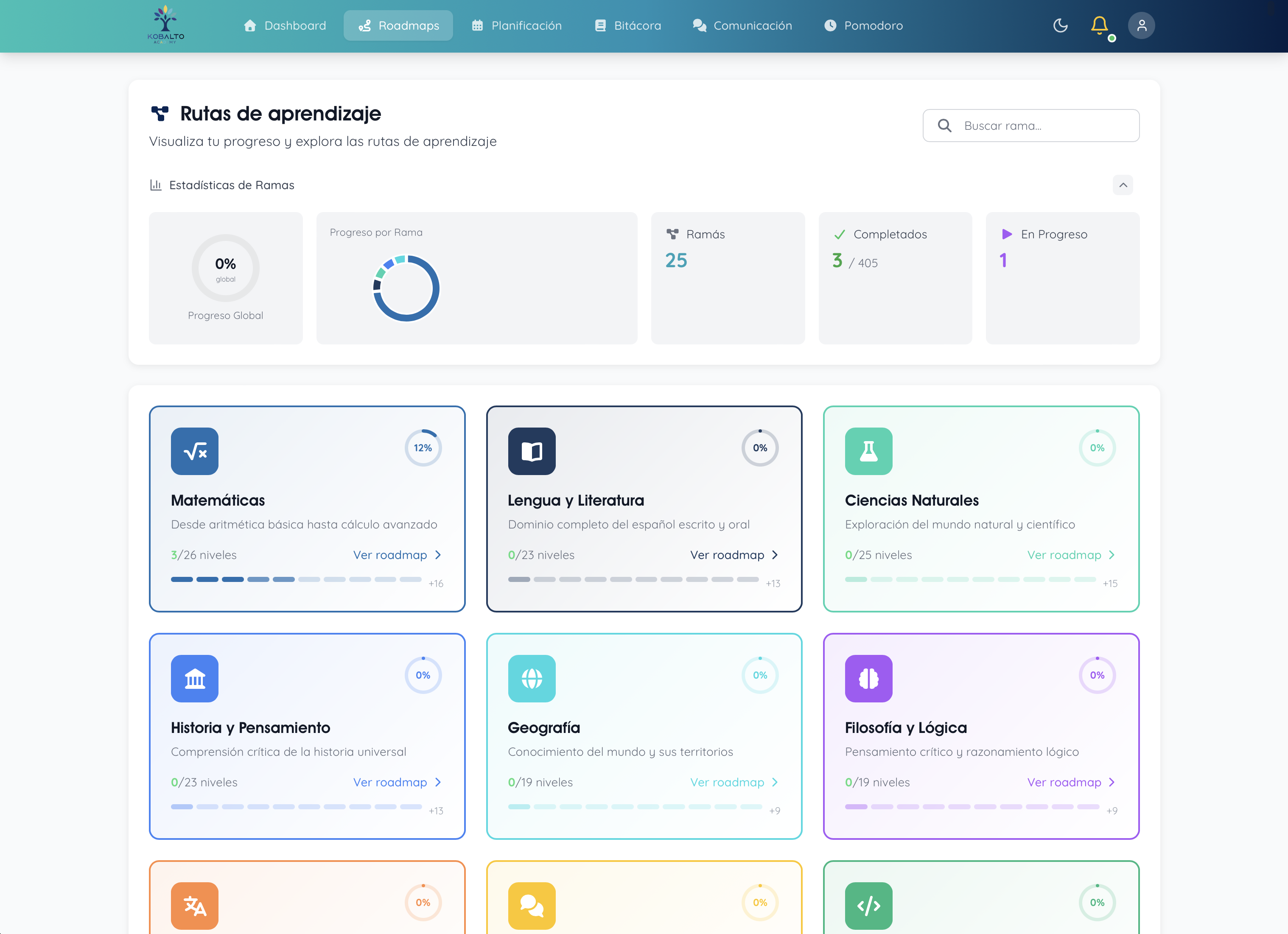Click the Historia y Pensamiento museum icon
Screen dimensions: 1288x934
click(x=195, y=678)
